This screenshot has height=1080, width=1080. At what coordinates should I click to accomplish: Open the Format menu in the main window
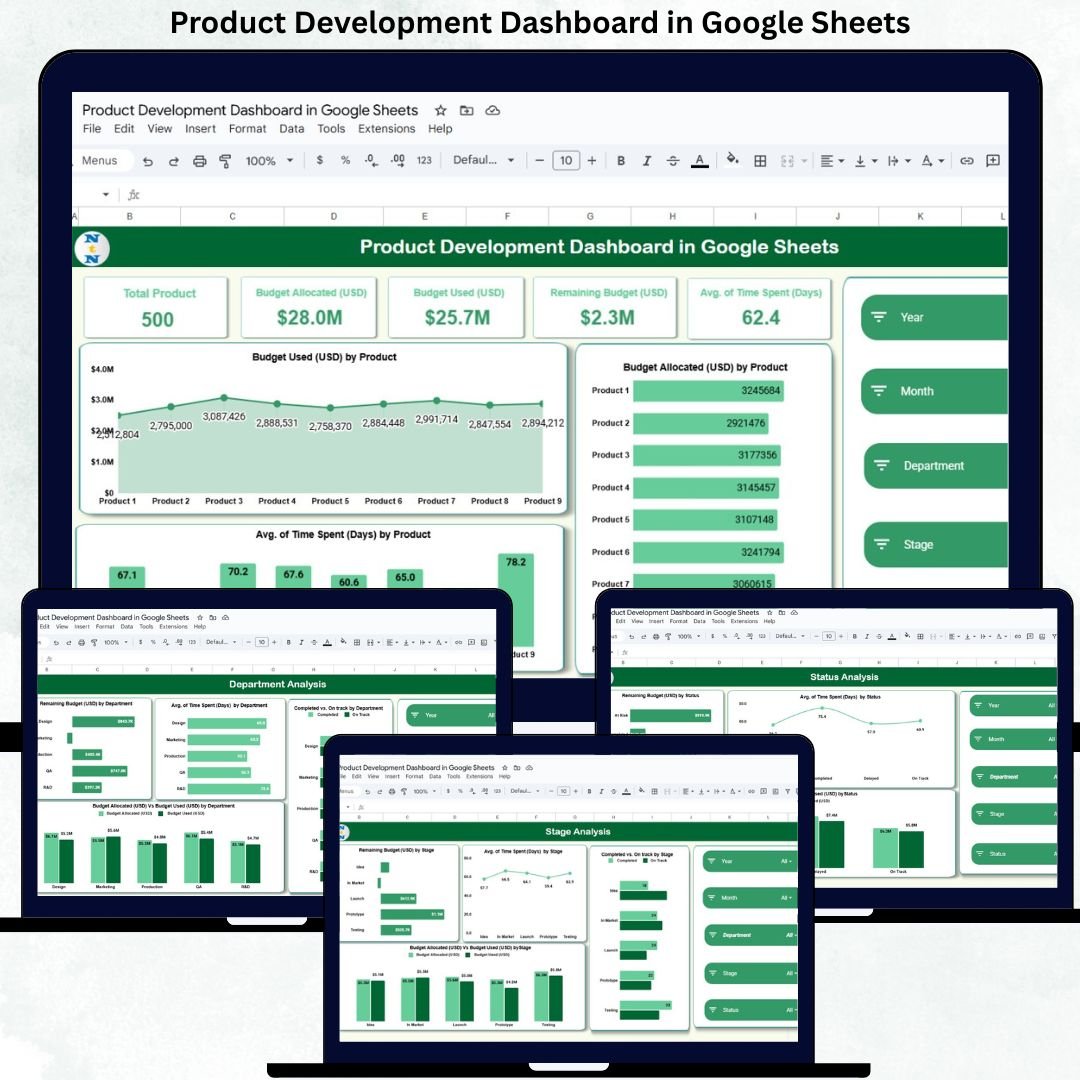click(x=247, y=129)
